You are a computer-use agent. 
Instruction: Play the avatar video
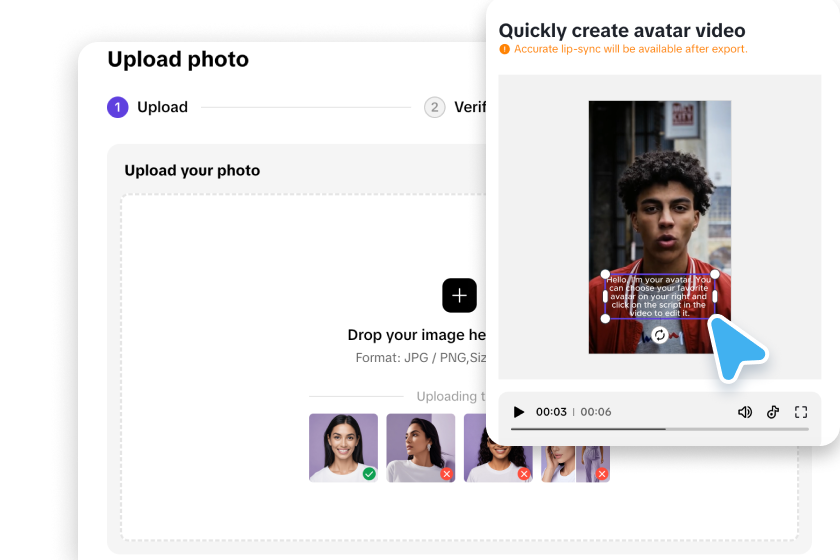[x=518, y=412]
